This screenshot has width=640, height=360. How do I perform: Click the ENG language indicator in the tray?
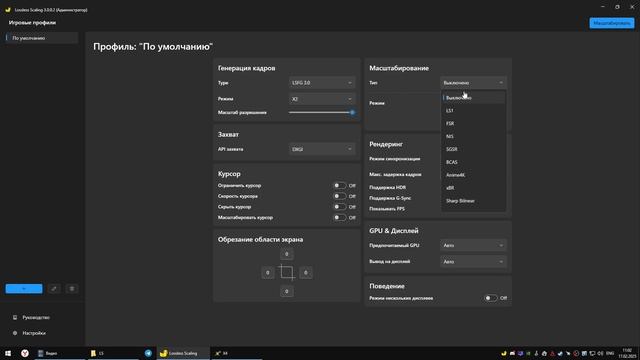610,353
